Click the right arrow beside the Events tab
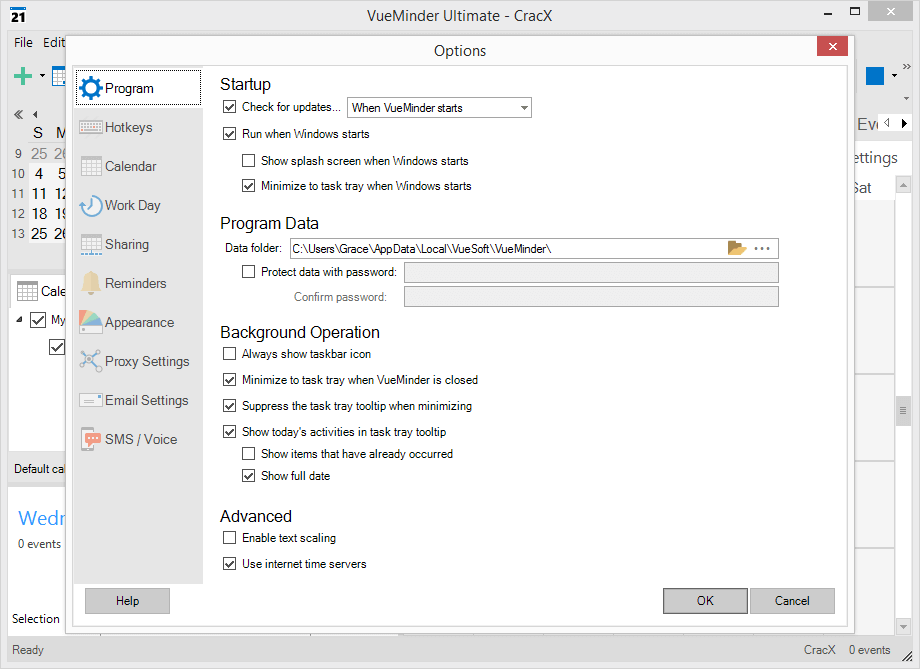 click(x=904, y=123)
